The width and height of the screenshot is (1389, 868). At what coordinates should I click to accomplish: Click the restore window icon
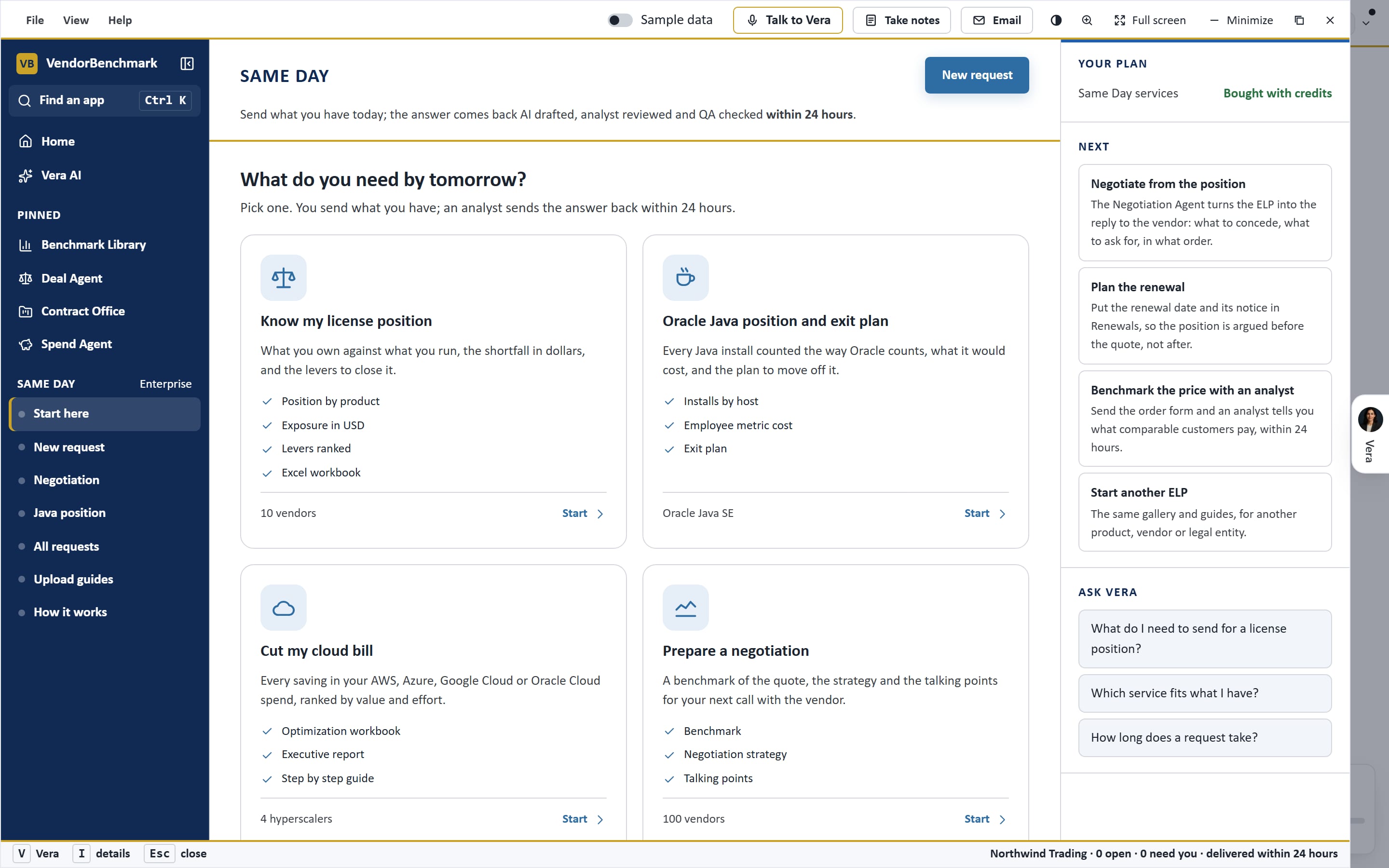click(x=1299, y=20)
